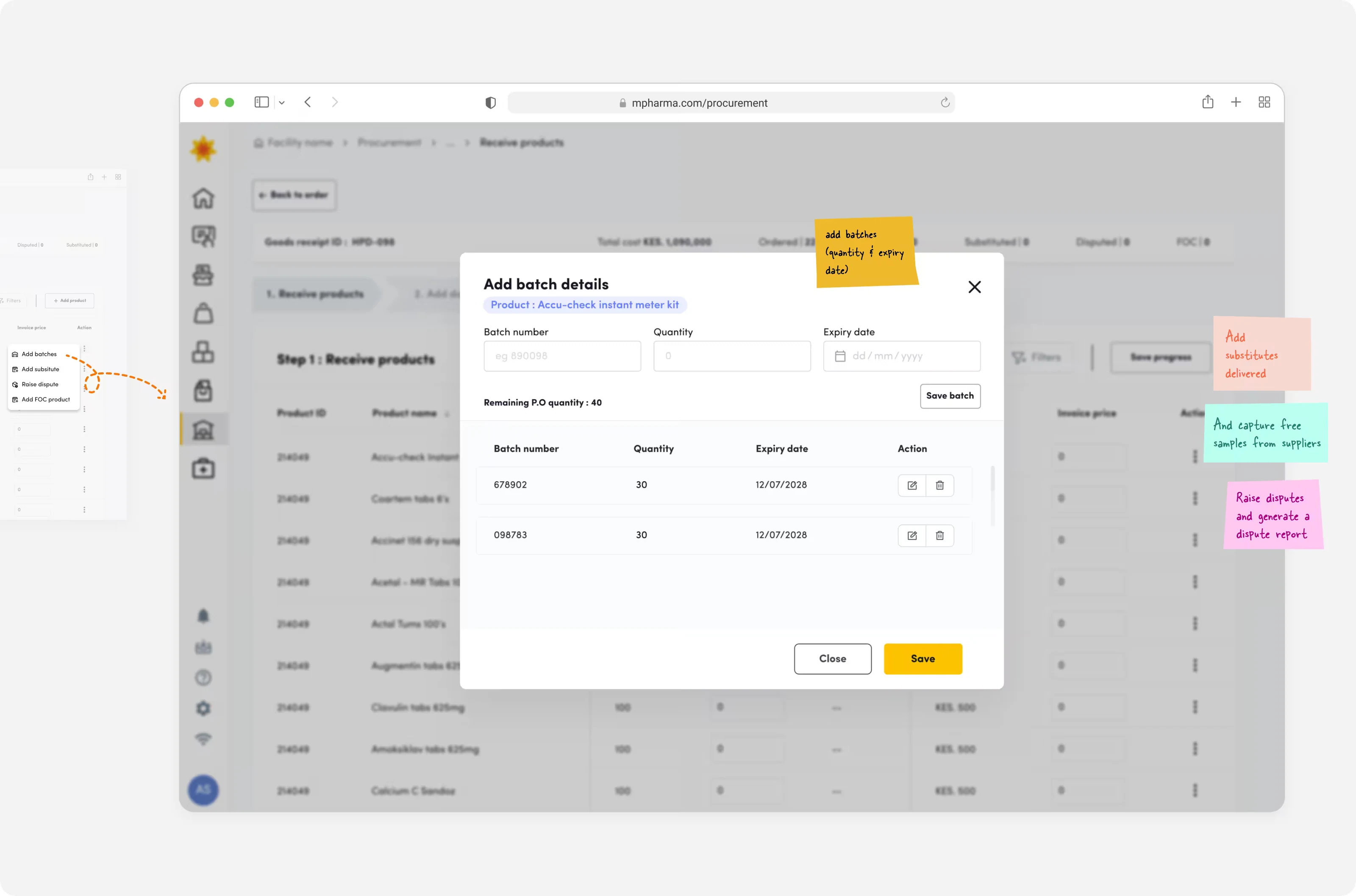Screen dimensions: 1356x896
Task: Focus the Quantity input field
Action: 732,356
